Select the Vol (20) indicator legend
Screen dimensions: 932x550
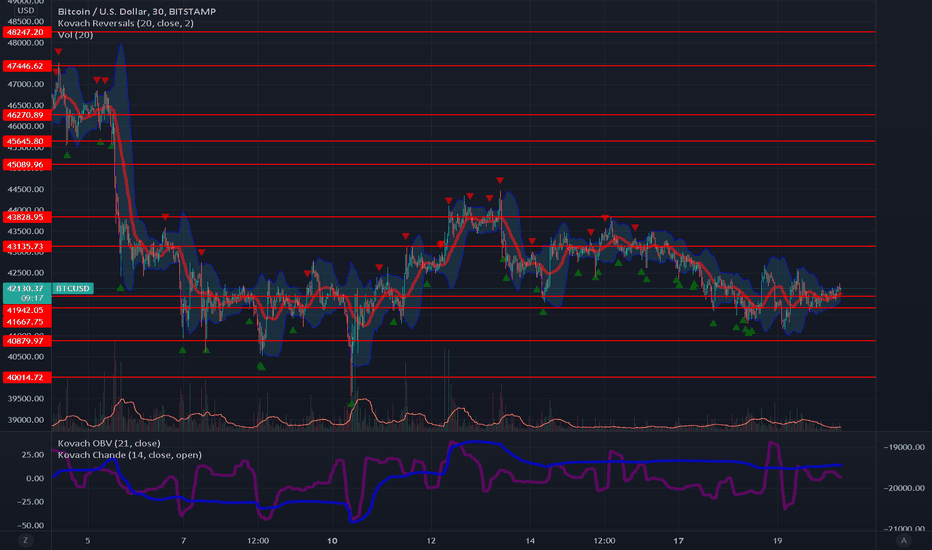(75, 35)
